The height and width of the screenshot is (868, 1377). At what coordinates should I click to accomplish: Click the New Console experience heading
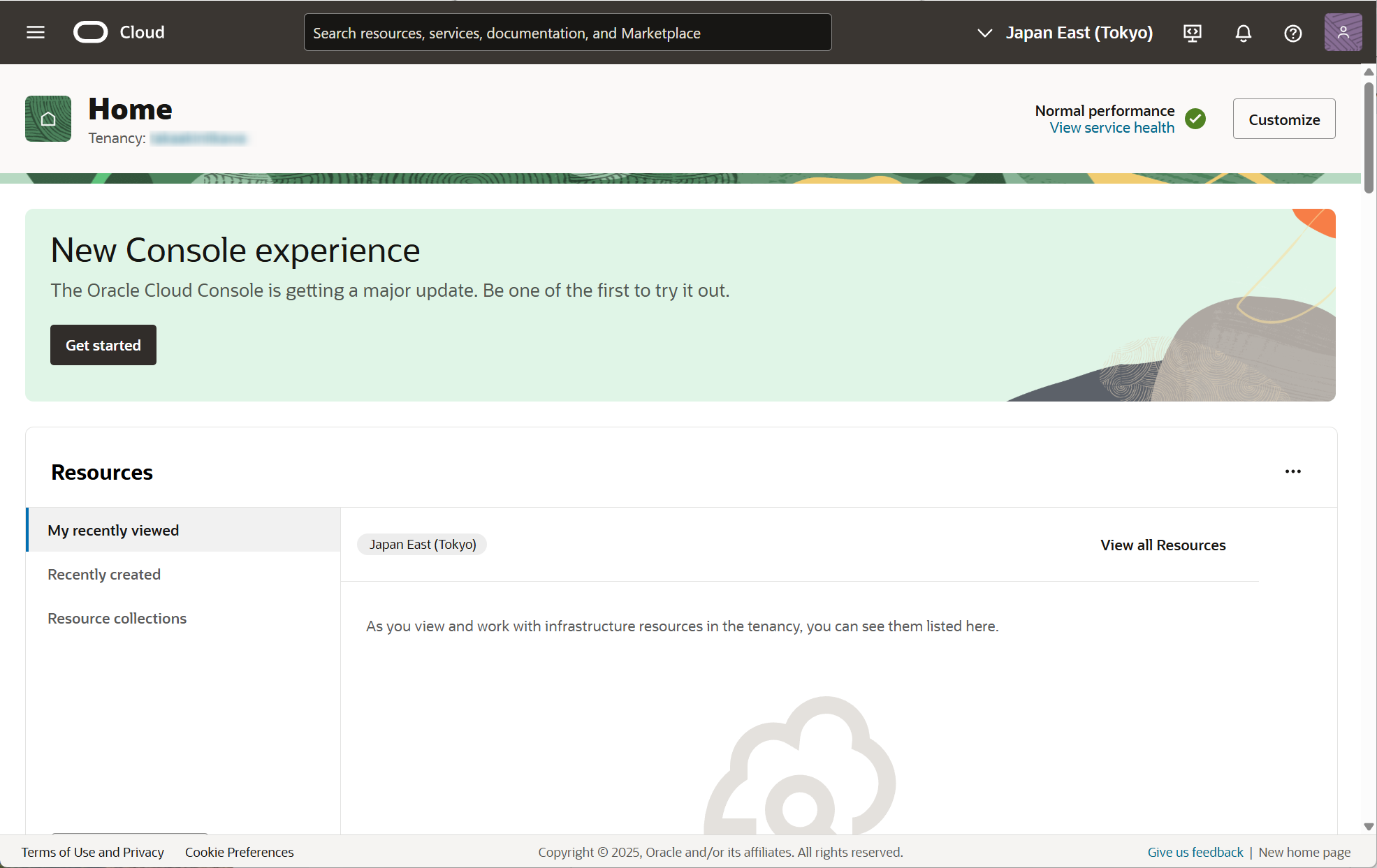(235, 250)
